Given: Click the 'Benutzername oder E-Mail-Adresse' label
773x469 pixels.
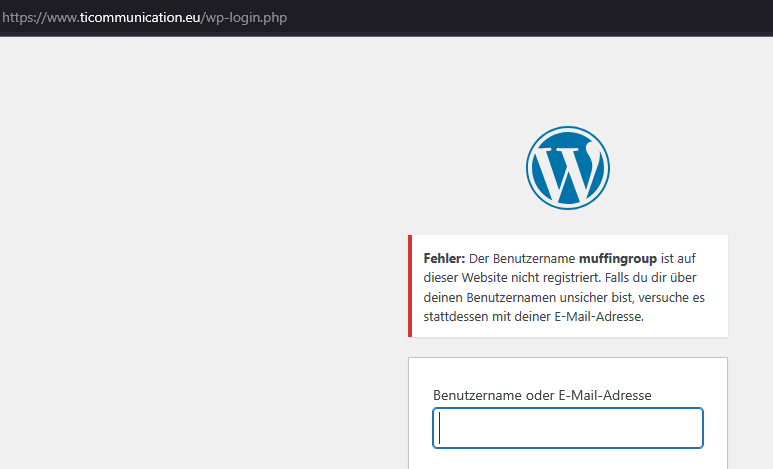Looking at the screenshot, I should tap(542, 395).
